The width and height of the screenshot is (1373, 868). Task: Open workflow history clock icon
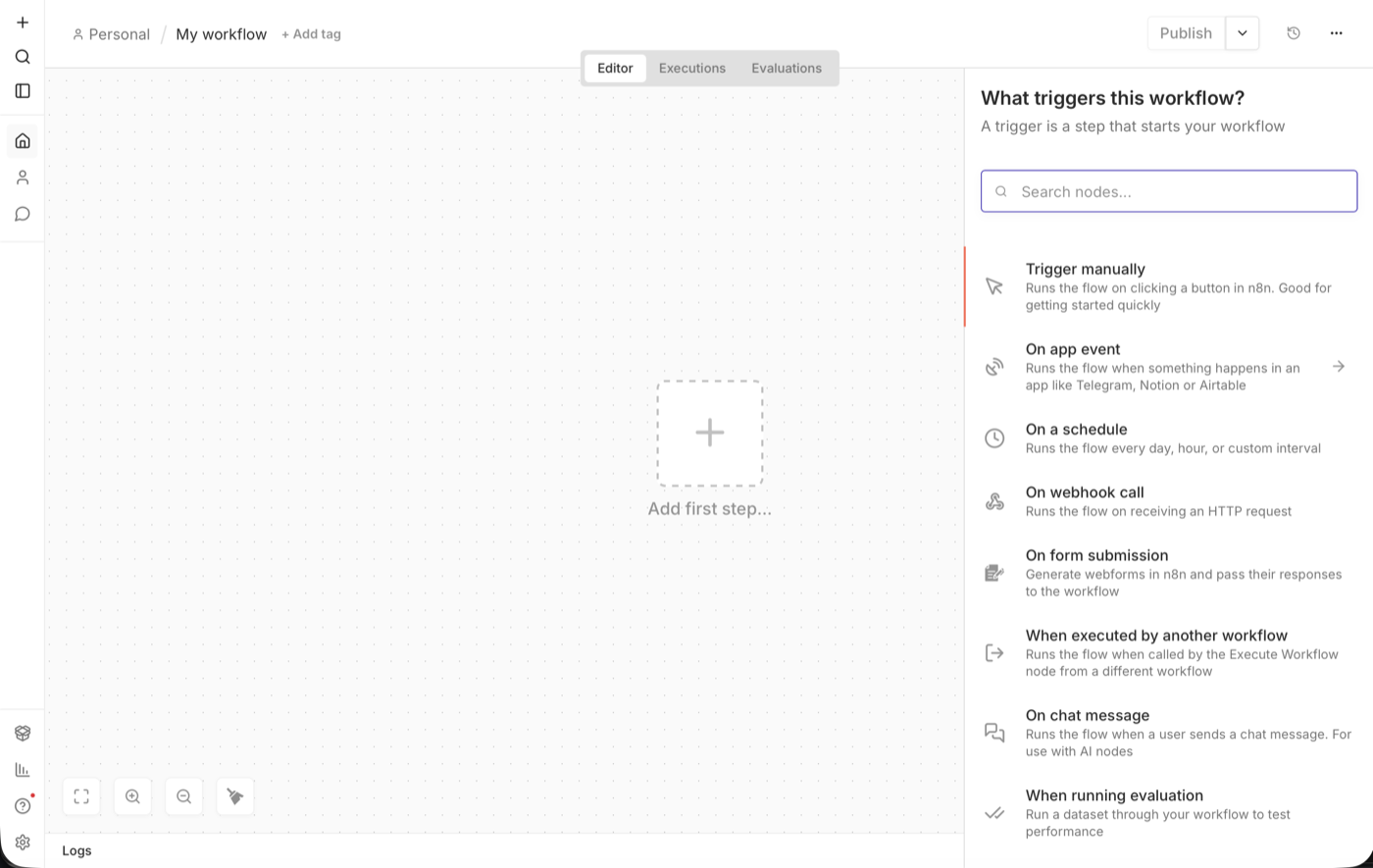click(1294, 33)
